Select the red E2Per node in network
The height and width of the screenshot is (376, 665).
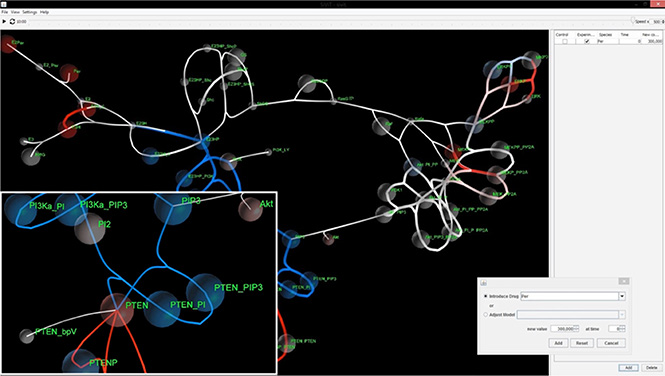[x=8, y=44]
